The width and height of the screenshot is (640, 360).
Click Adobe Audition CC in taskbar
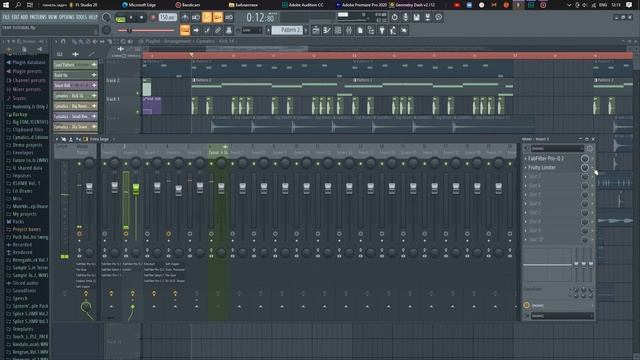click(x=302, y=5)
